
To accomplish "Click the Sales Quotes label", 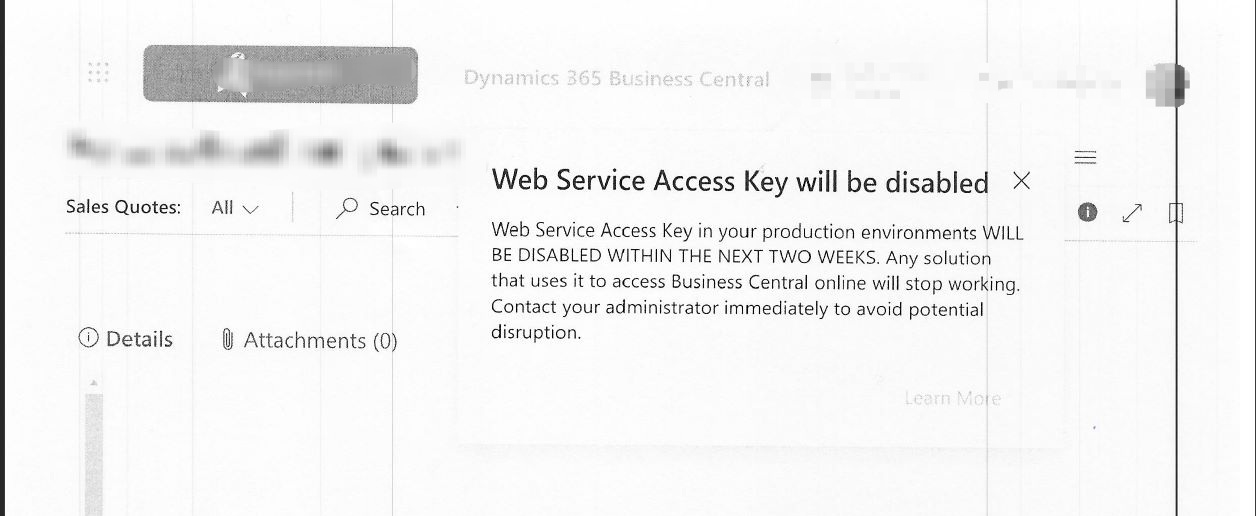I will click(x=123, y=207).
